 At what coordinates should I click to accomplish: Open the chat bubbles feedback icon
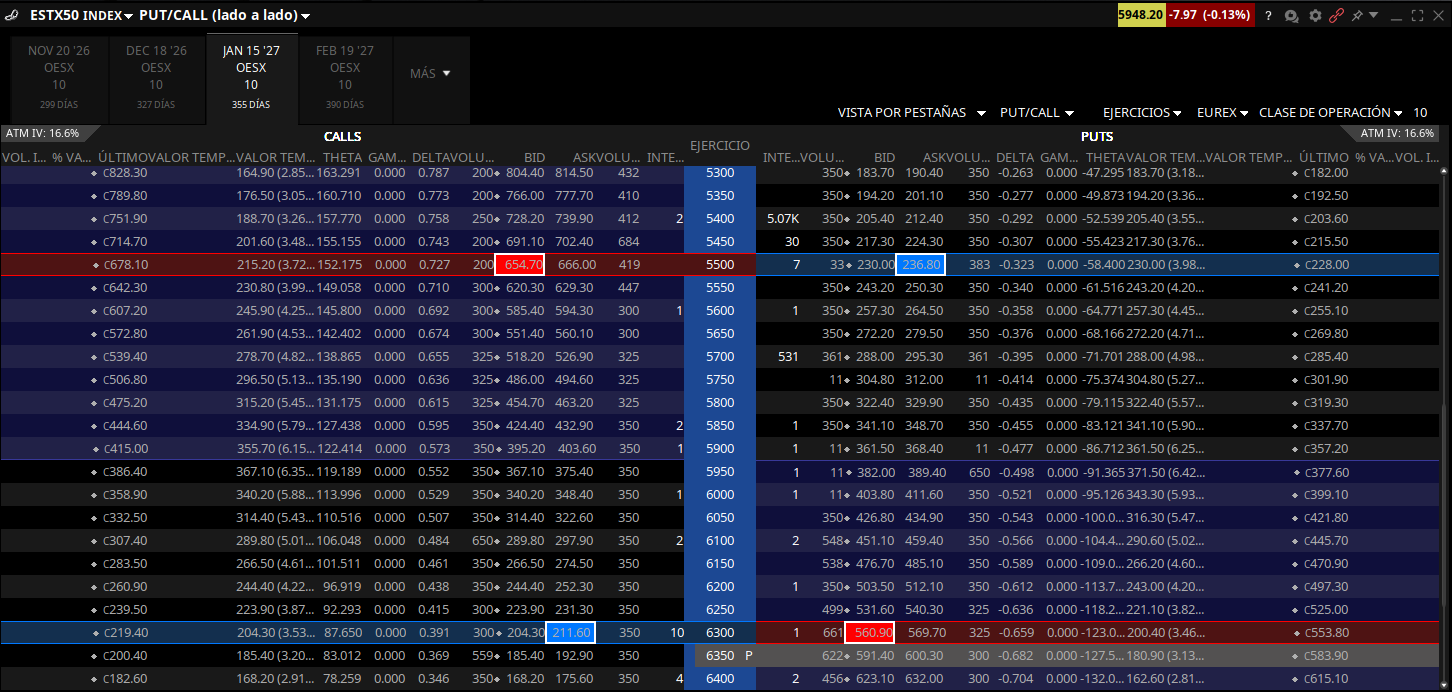pos(1292,16)
